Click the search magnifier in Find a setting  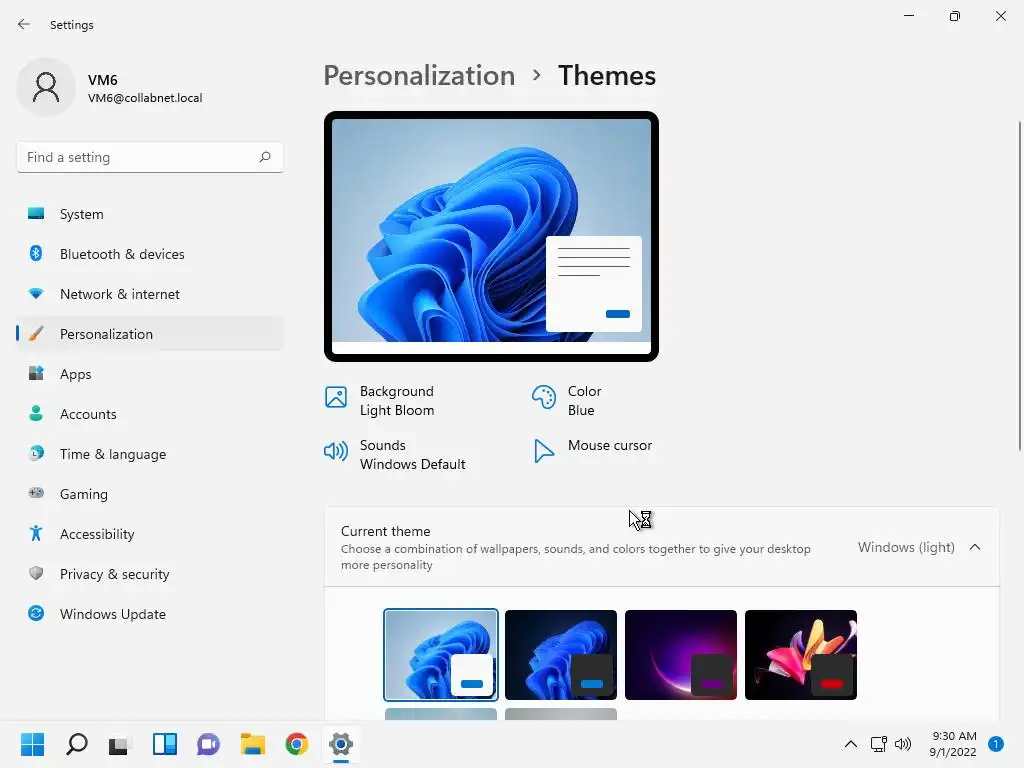pyautogui.click(x=264, y=157)
